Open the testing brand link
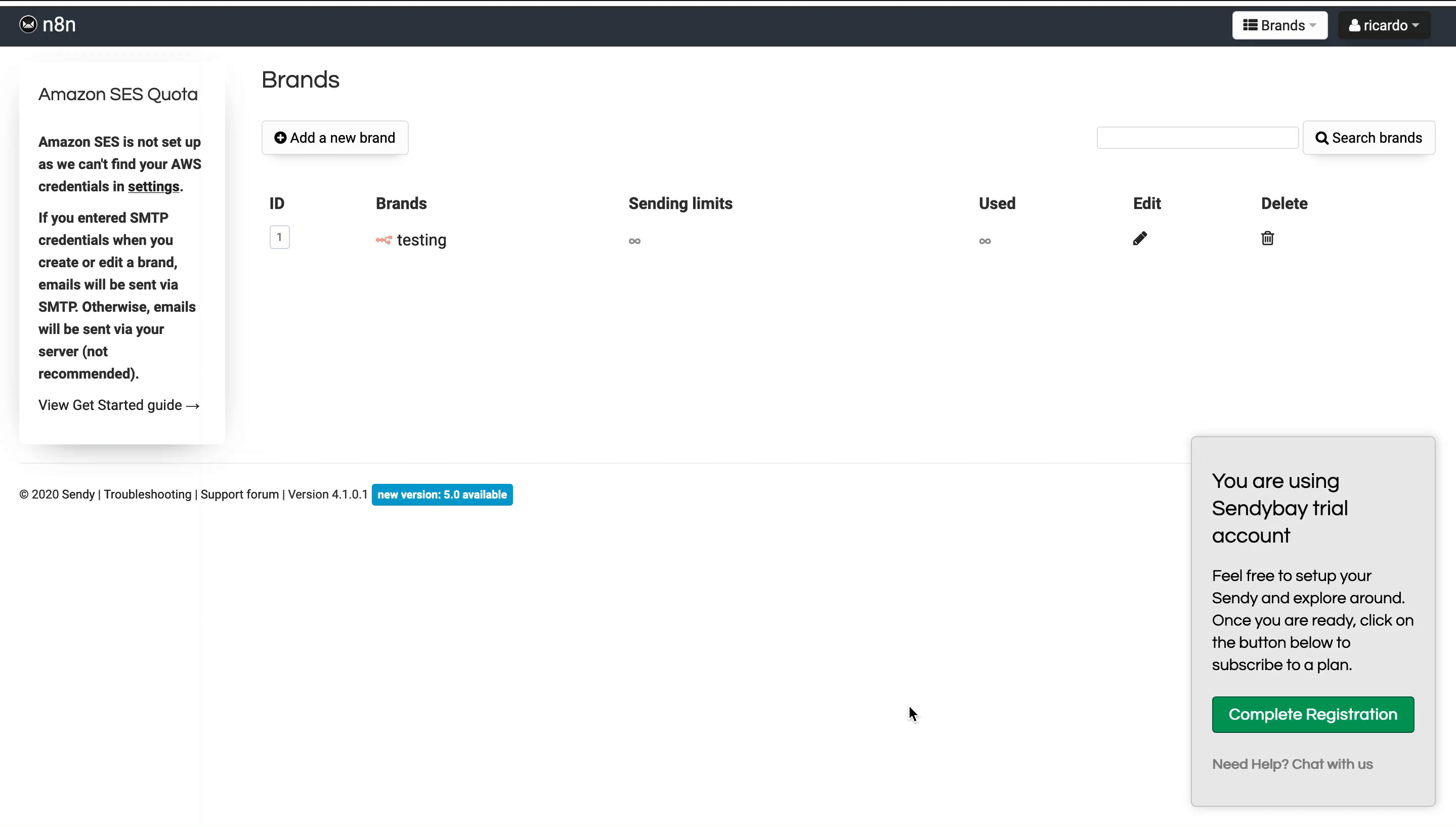 (x=421, y=240)
